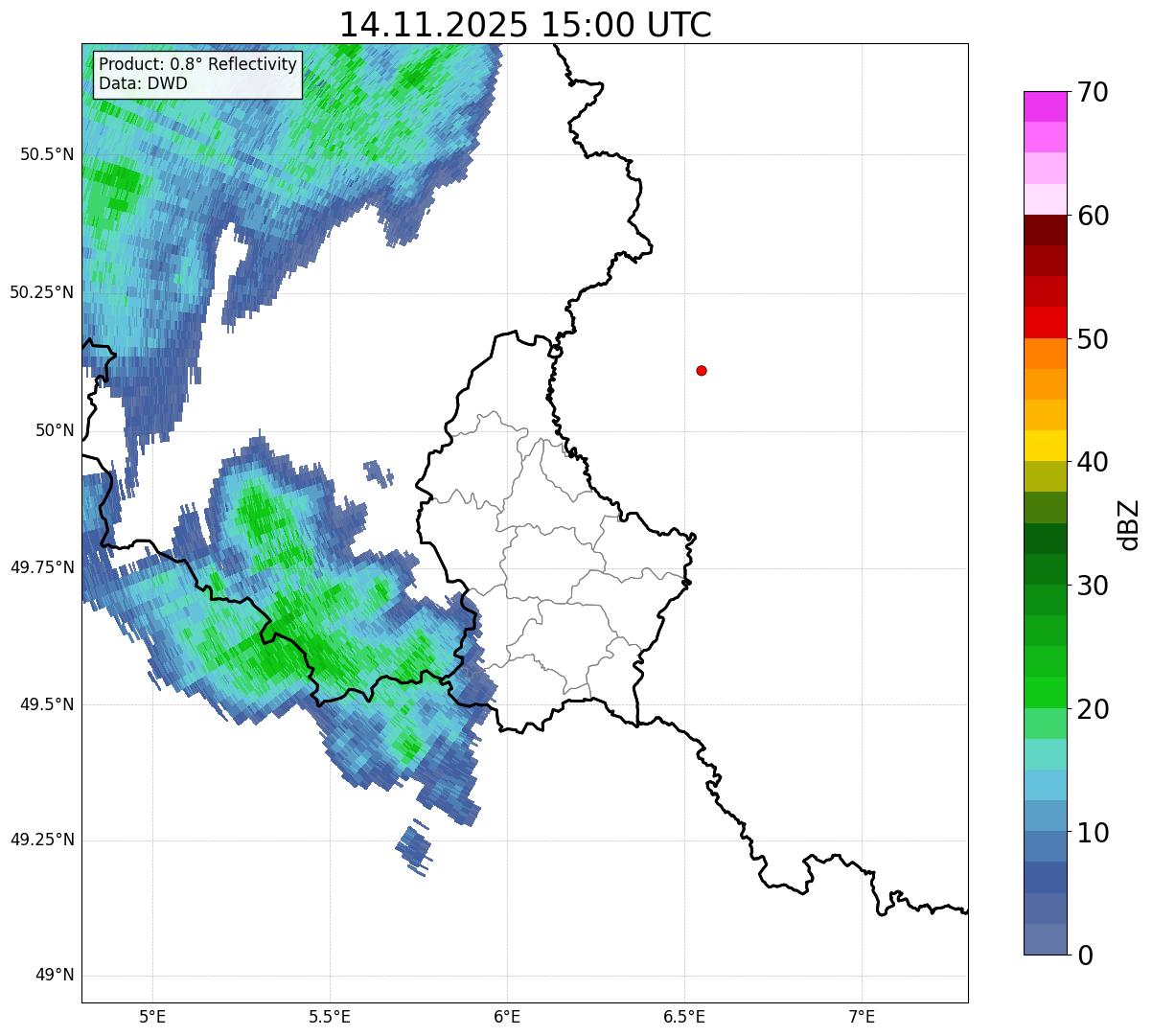The height and width of the screenshot is (1036, 1152).
Task: Click the 49.5°N latitude tick label
Action: (47, 704)
